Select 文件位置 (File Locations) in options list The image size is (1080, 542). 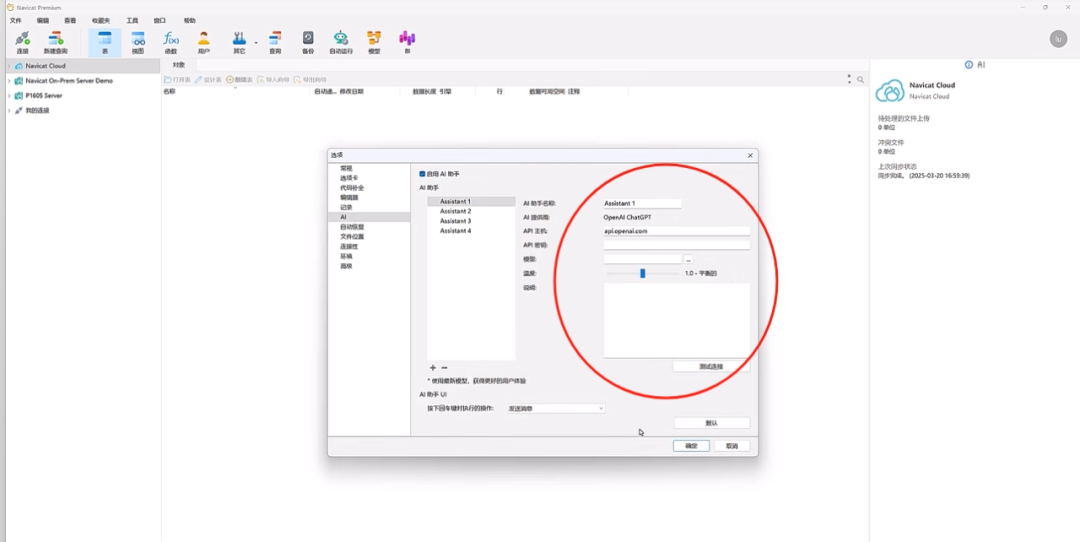coord(351,236)
